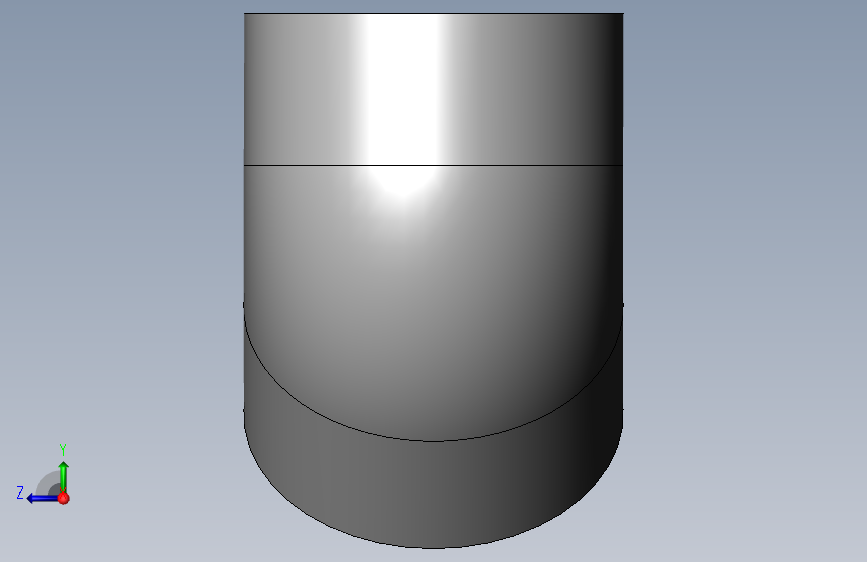Screen dimensions: 867x562
Task: Select the upper cylindrical face of the model
Action: tap(434, 89)
